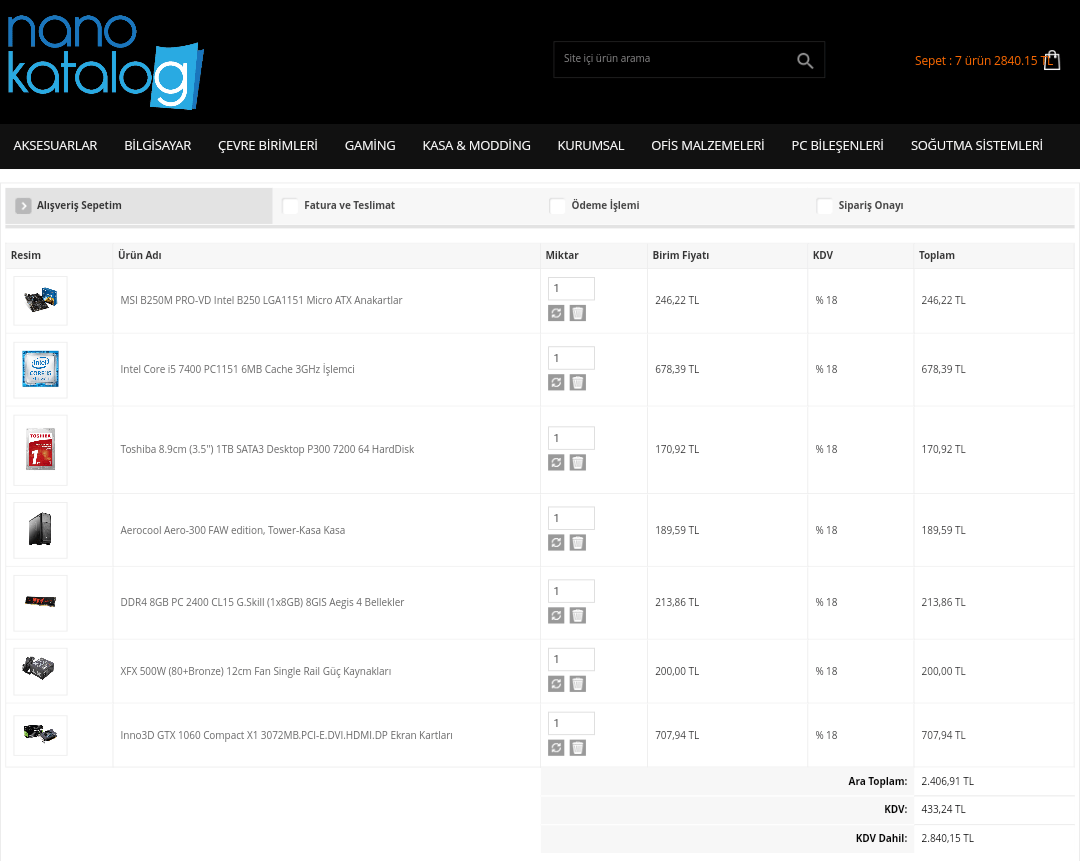1080x861 pixels.
Task: Open G.Skill RAM product thumbnail
Action: coord(41,603)
